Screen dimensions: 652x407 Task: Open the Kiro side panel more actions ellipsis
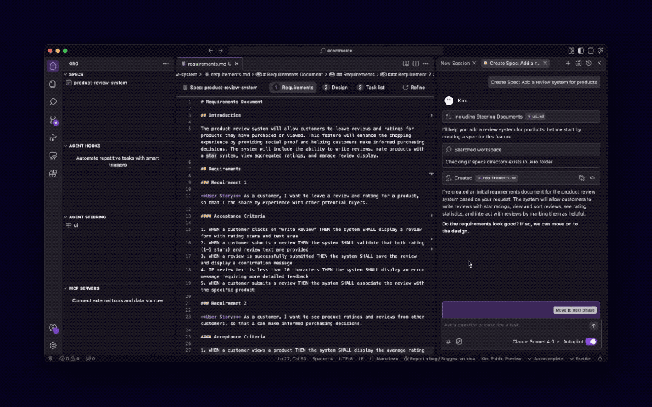click(165, 64)
